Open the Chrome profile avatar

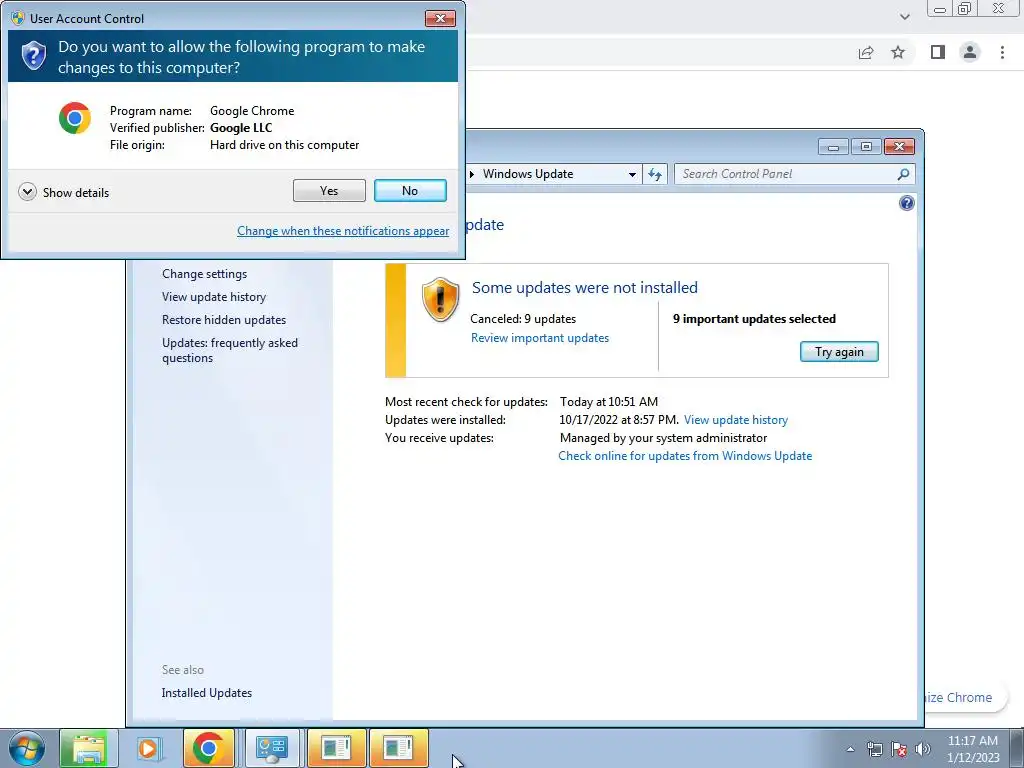[970, 52]
